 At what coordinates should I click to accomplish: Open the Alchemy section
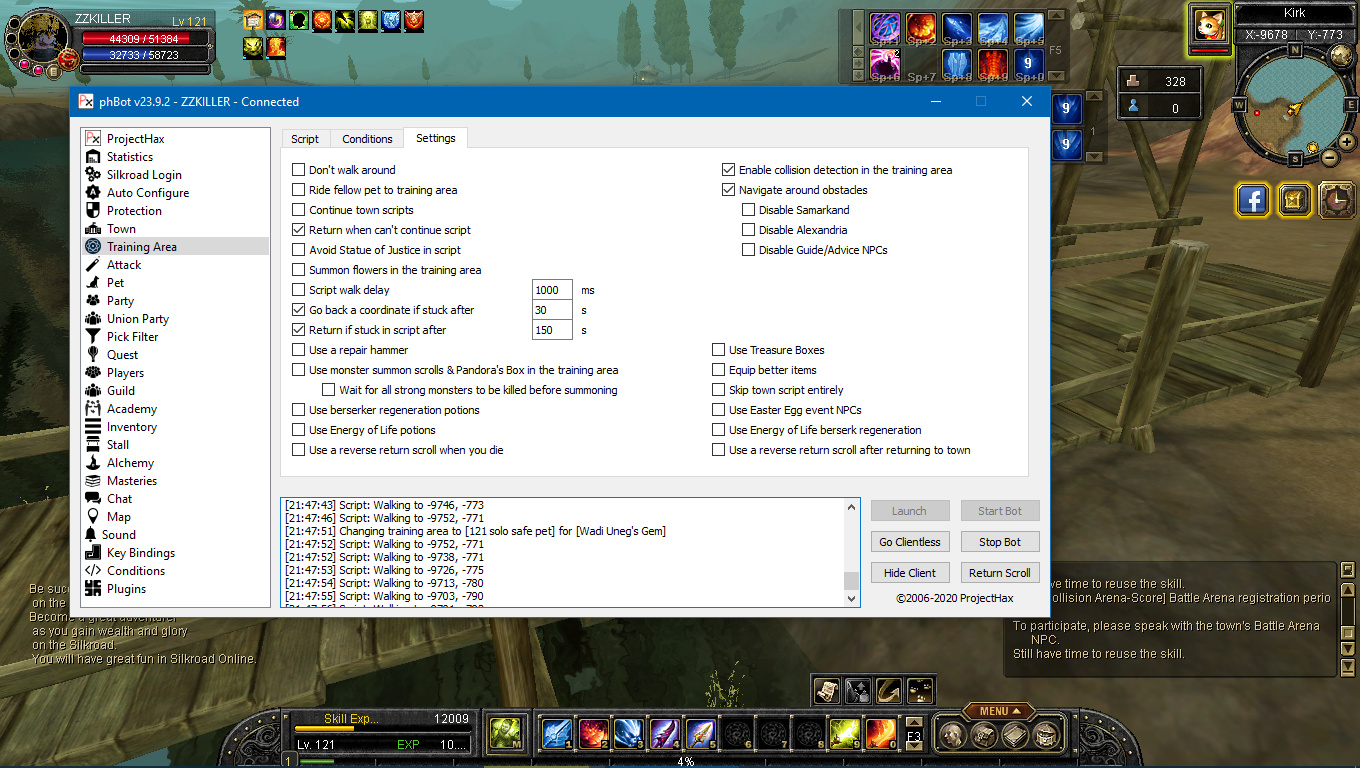[x=130, y=463]
